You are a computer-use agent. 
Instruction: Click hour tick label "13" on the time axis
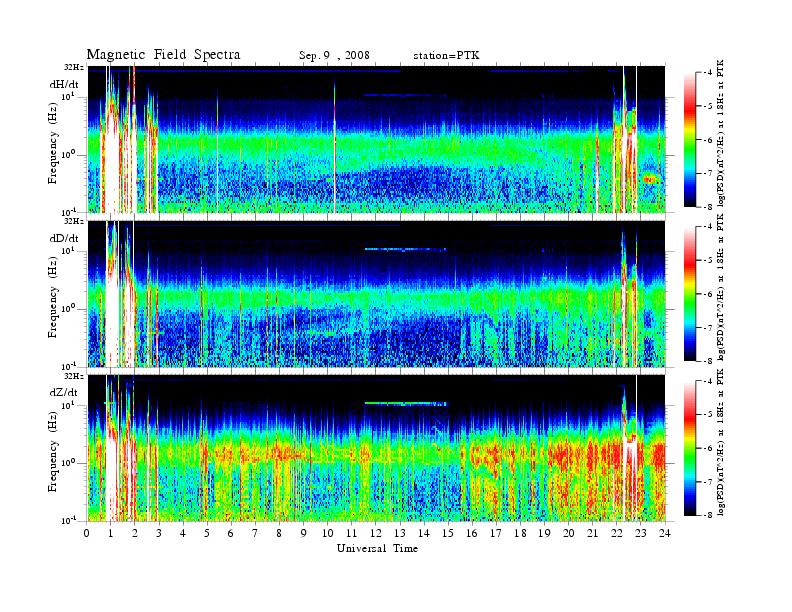400,533
